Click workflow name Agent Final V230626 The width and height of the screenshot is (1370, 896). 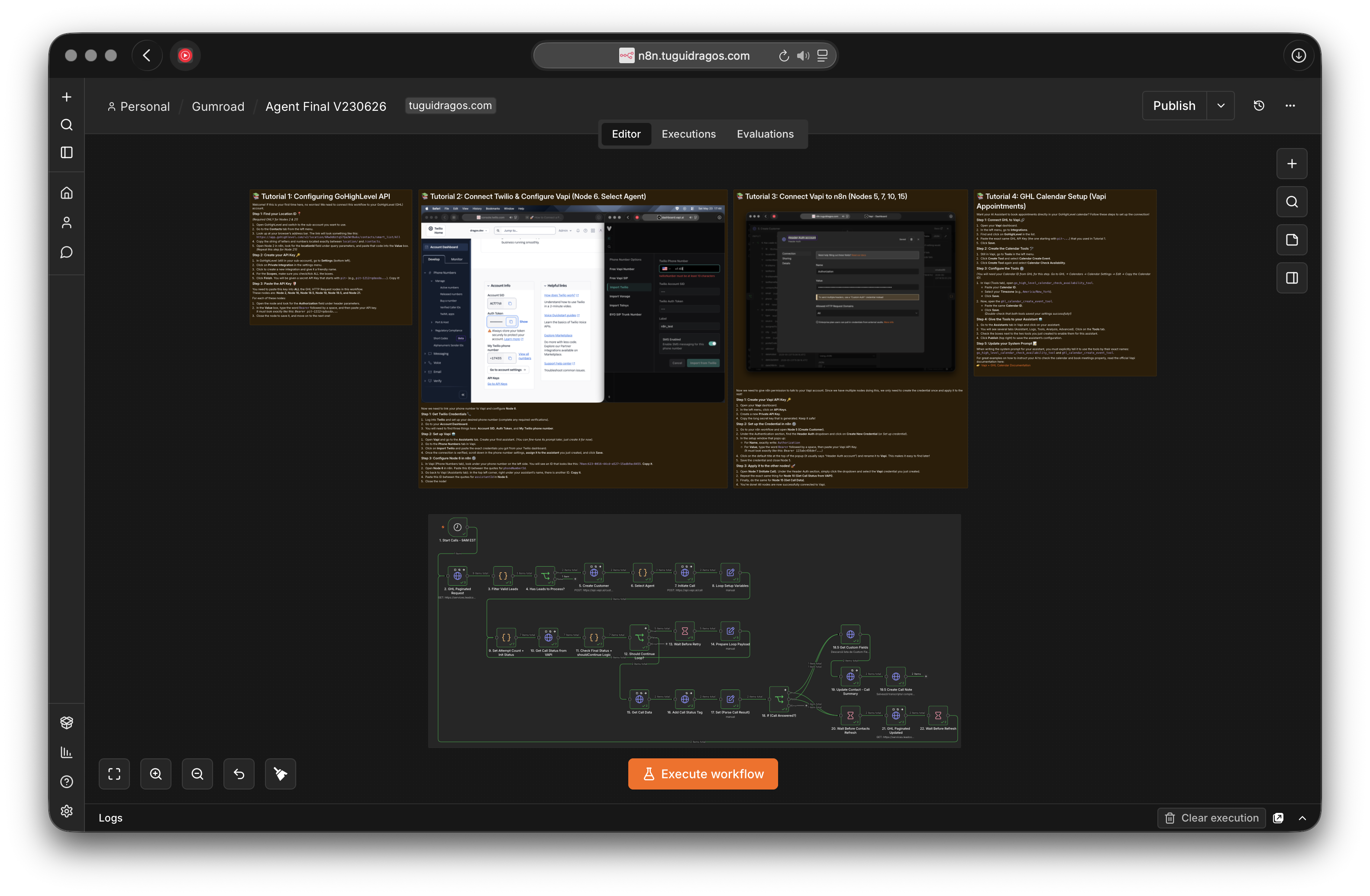(326, 106)
